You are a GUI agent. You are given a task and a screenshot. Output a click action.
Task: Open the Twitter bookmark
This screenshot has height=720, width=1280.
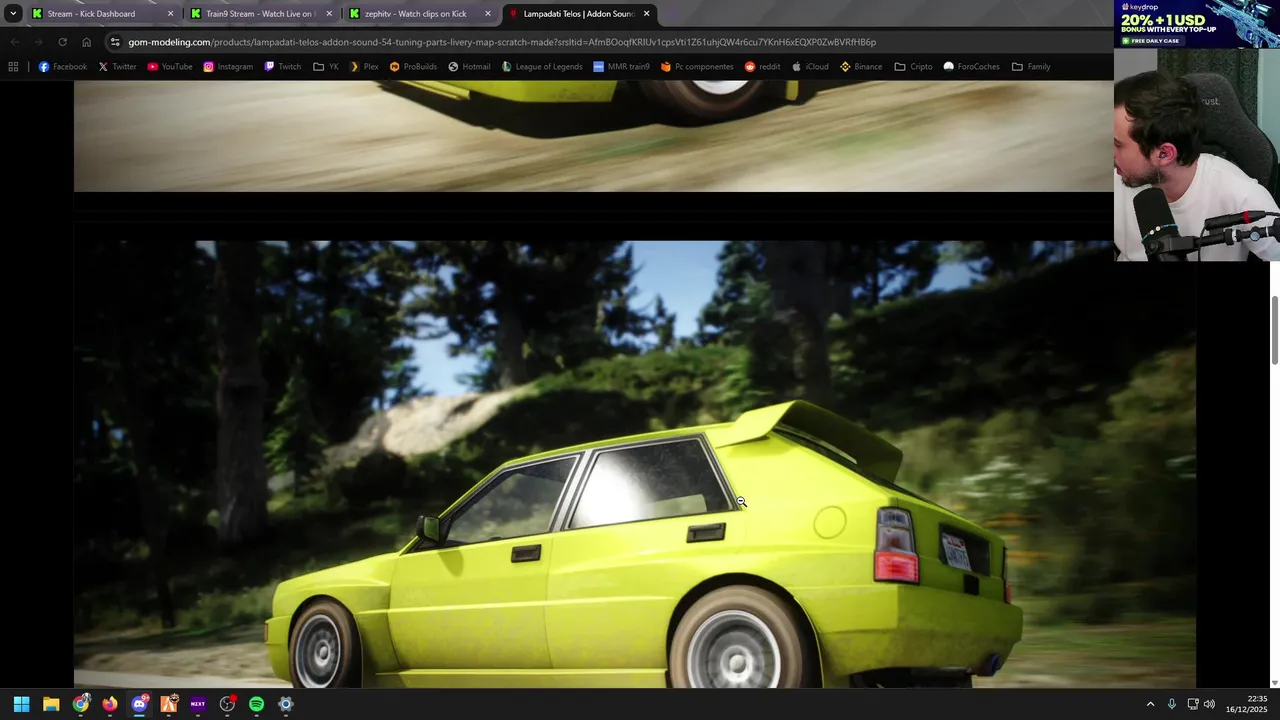tap(117, 67)
